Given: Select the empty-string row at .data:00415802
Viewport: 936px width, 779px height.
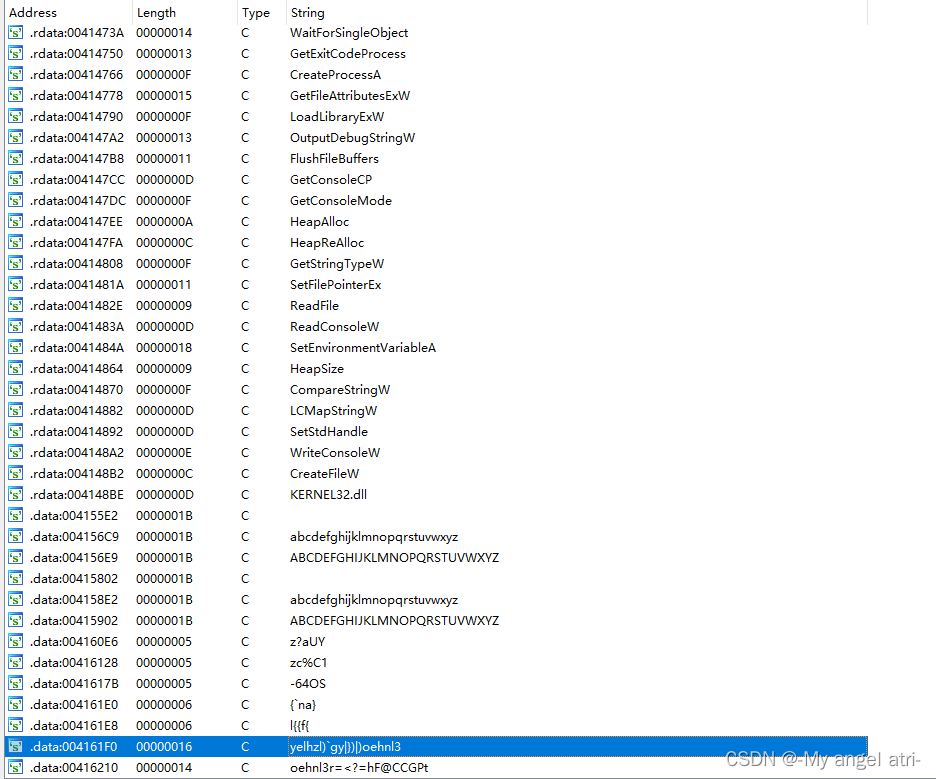Looking at the screenshot, I should tap(436, 579).
